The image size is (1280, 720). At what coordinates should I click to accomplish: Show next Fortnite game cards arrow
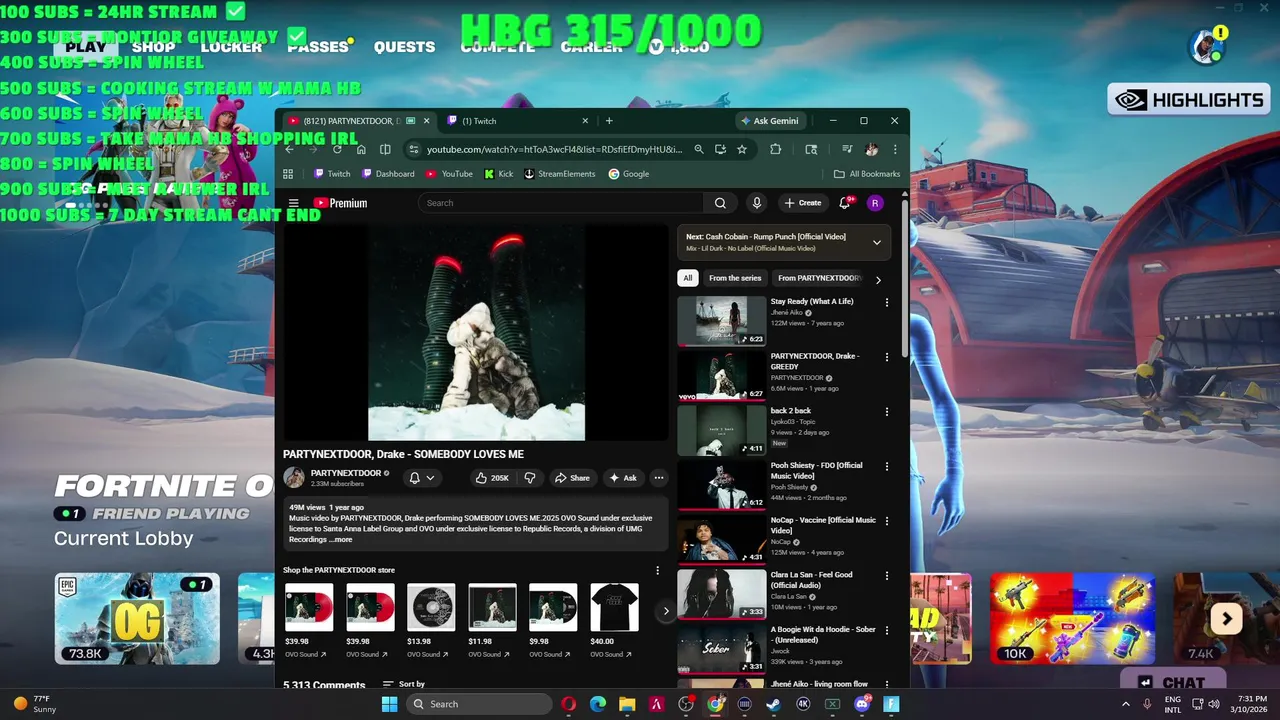1227,619
